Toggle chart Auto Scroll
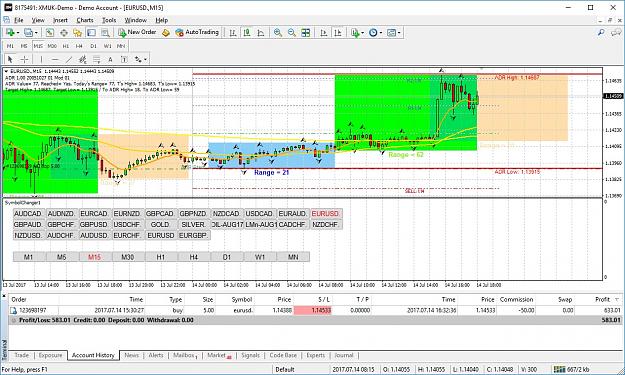 coord(324,33)
